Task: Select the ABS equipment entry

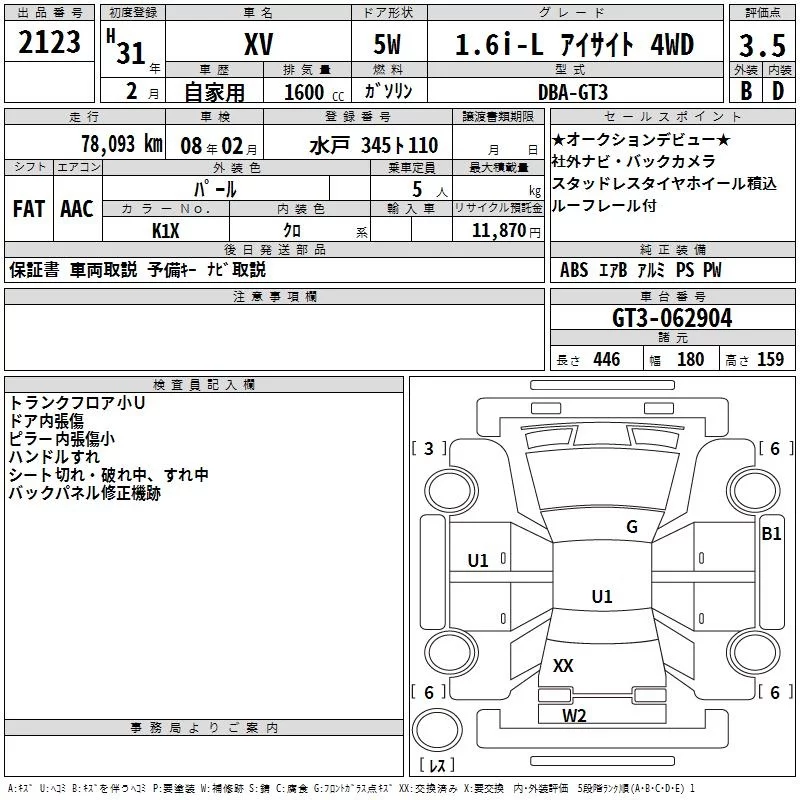Action: point(574,270)
